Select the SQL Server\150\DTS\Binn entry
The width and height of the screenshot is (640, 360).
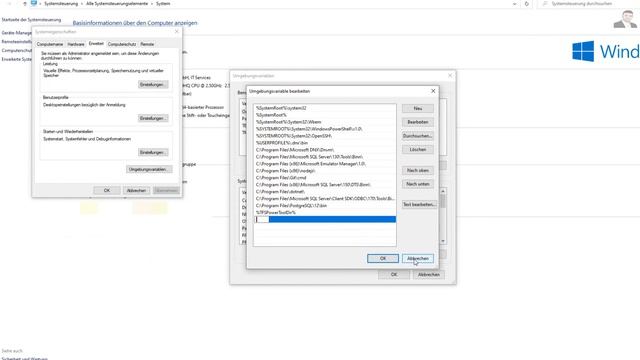click(x=325, y=184)
